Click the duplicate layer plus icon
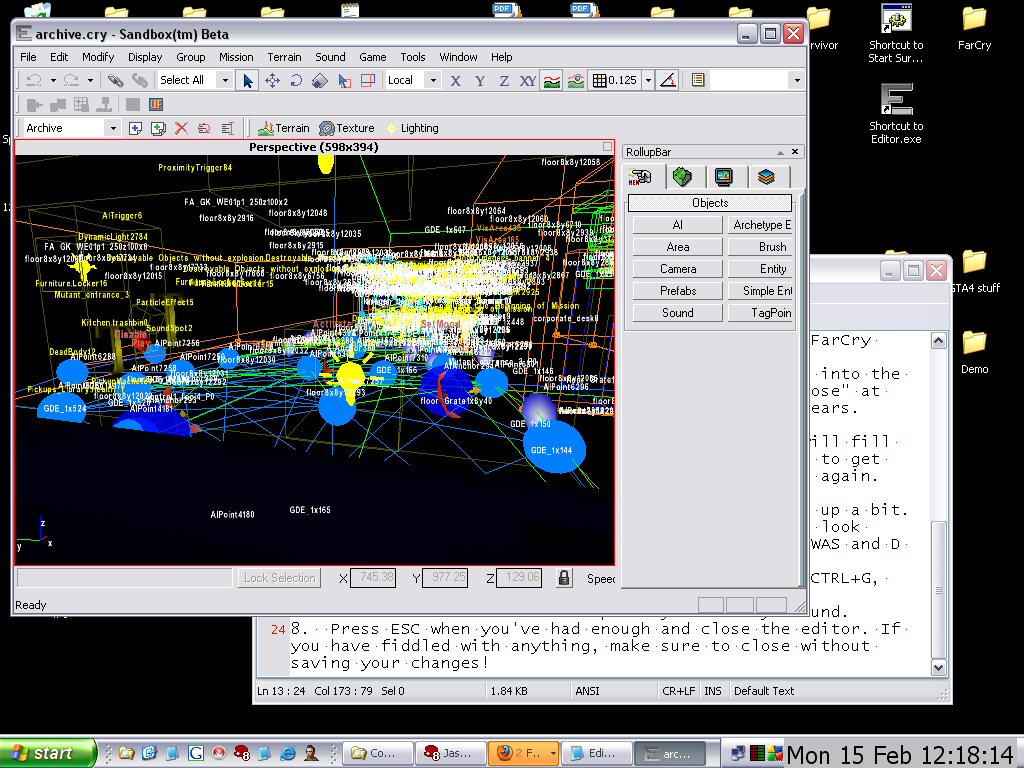Screen dimensions: 1024x768 tap(158, 129)
